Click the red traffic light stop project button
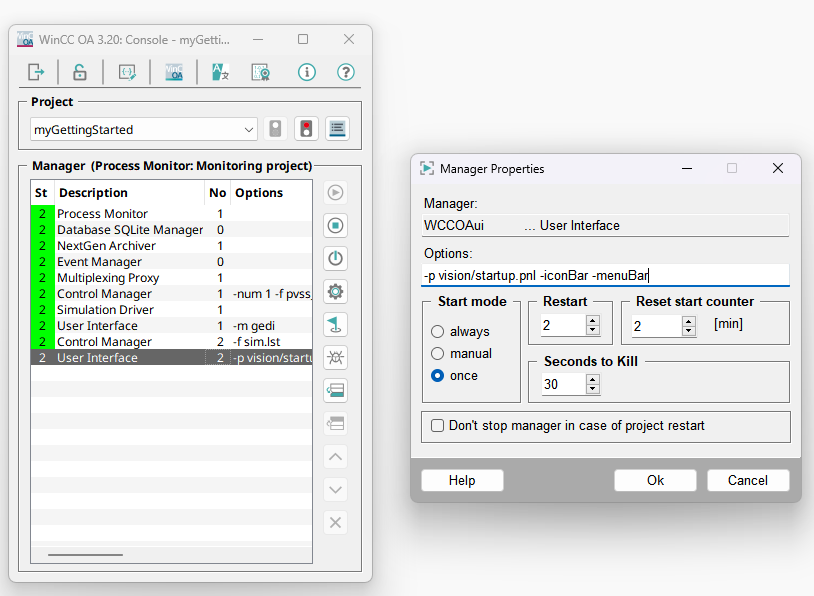814x596 pixels. point(306,129)
